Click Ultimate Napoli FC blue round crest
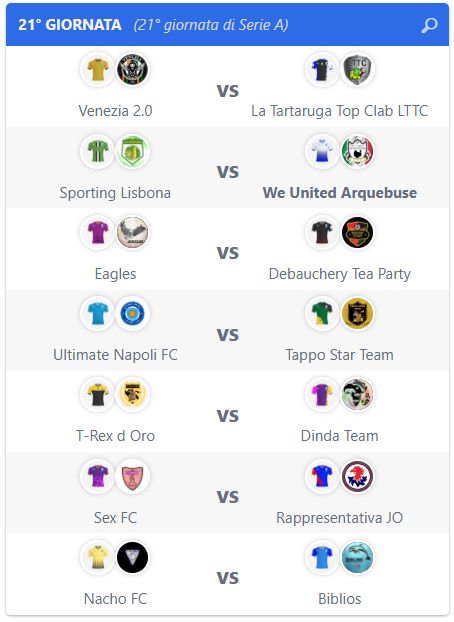This screenshot has width=454, height=622. point(133,313)
